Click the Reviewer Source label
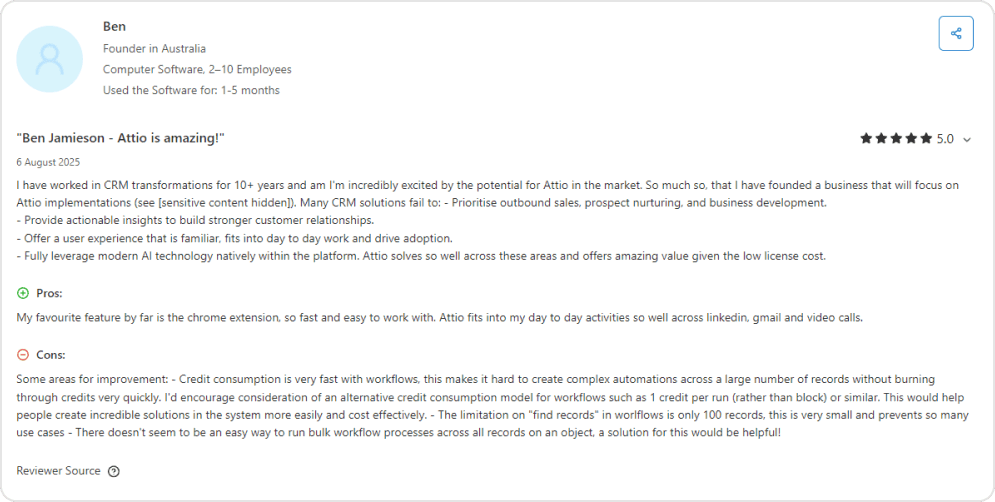Image resolution: width=995 pixels, height=502 pixels. click(58, 471)
